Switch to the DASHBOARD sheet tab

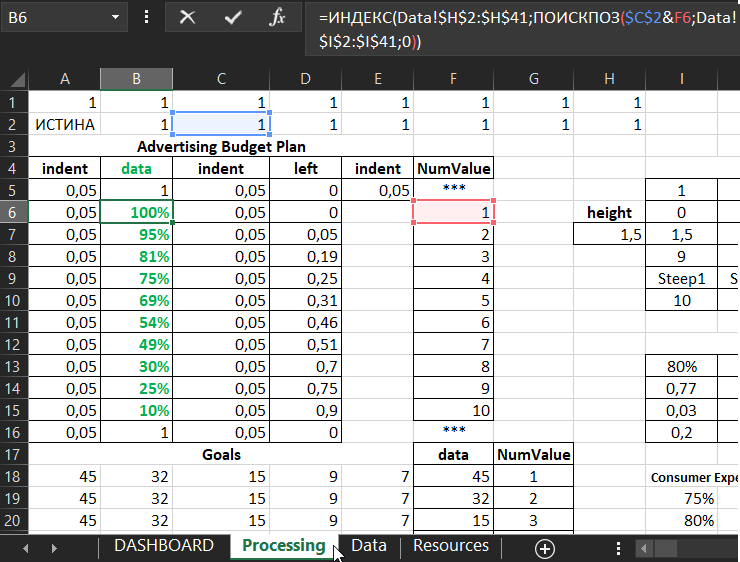coord(163,546)
